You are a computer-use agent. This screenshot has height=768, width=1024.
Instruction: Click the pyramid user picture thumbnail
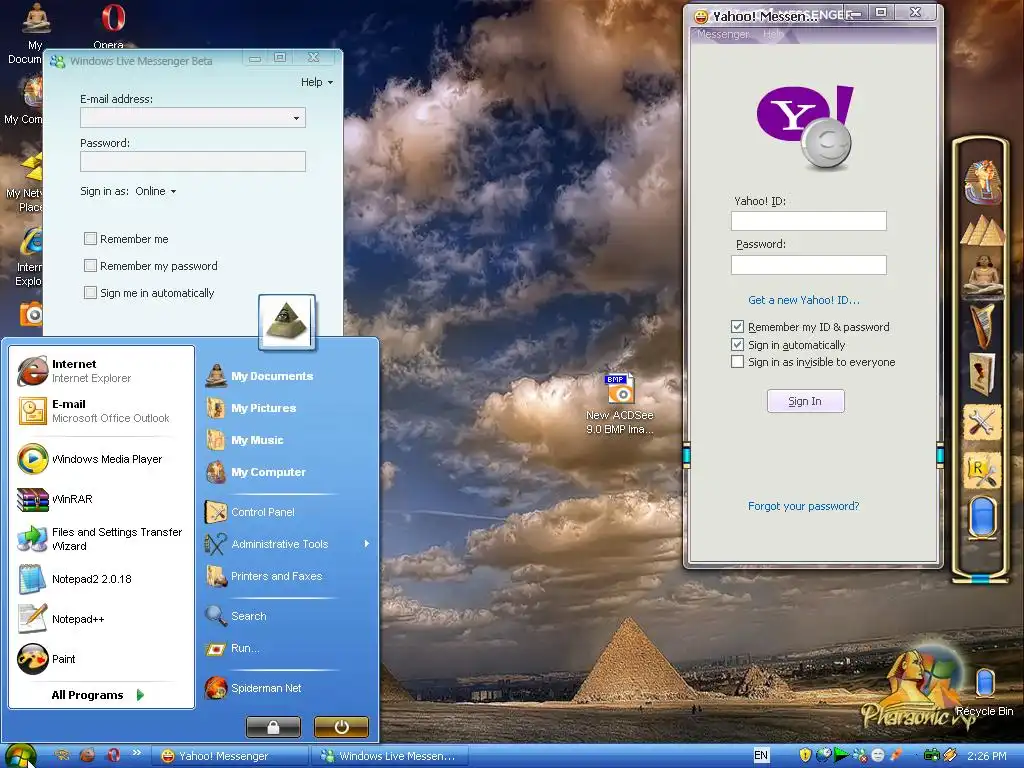287,321
